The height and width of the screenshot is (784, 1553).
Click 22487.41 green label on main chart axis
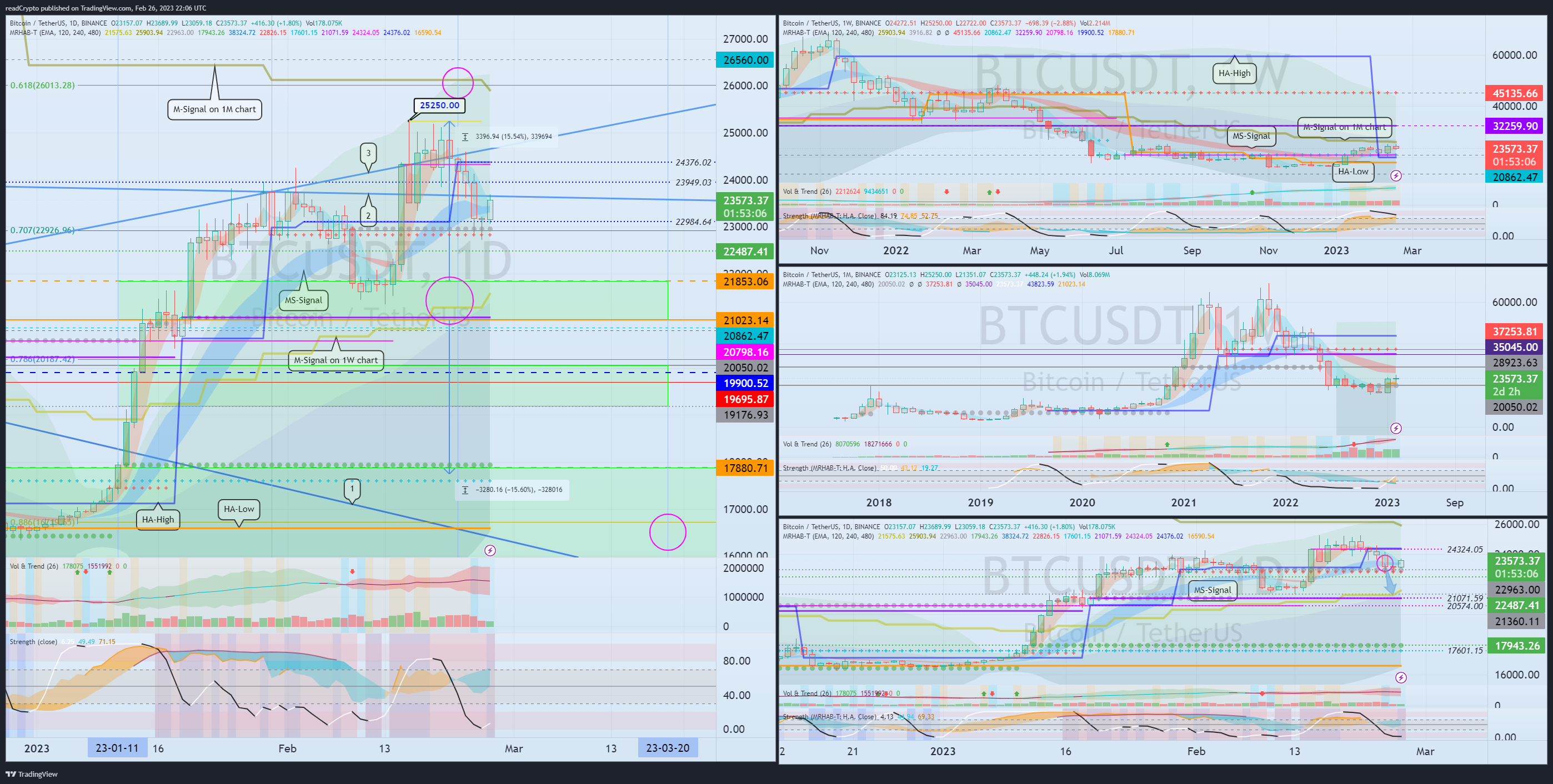click(x=745, y=252)
